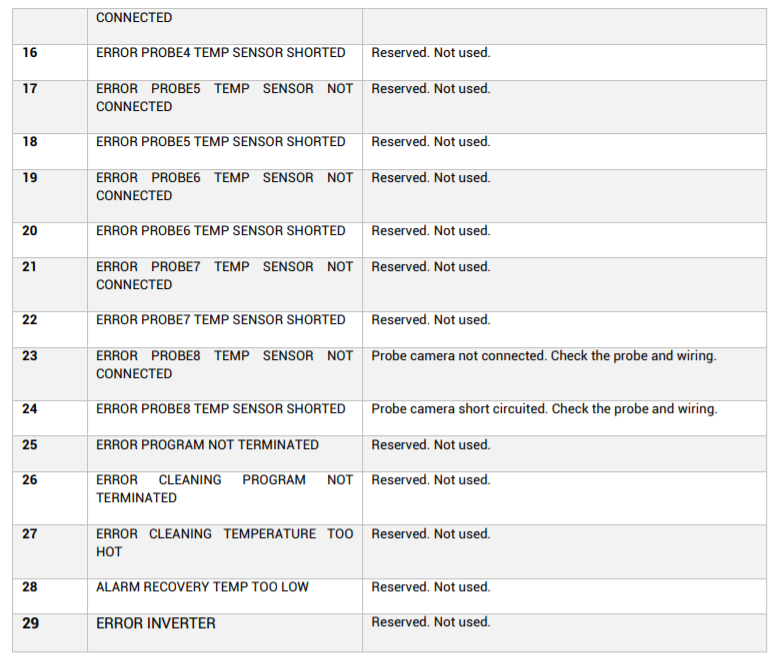
Task: Click ERROR PROBE5 TEMP SENSOR SHORTED text
Action: [x=220, y=142]
